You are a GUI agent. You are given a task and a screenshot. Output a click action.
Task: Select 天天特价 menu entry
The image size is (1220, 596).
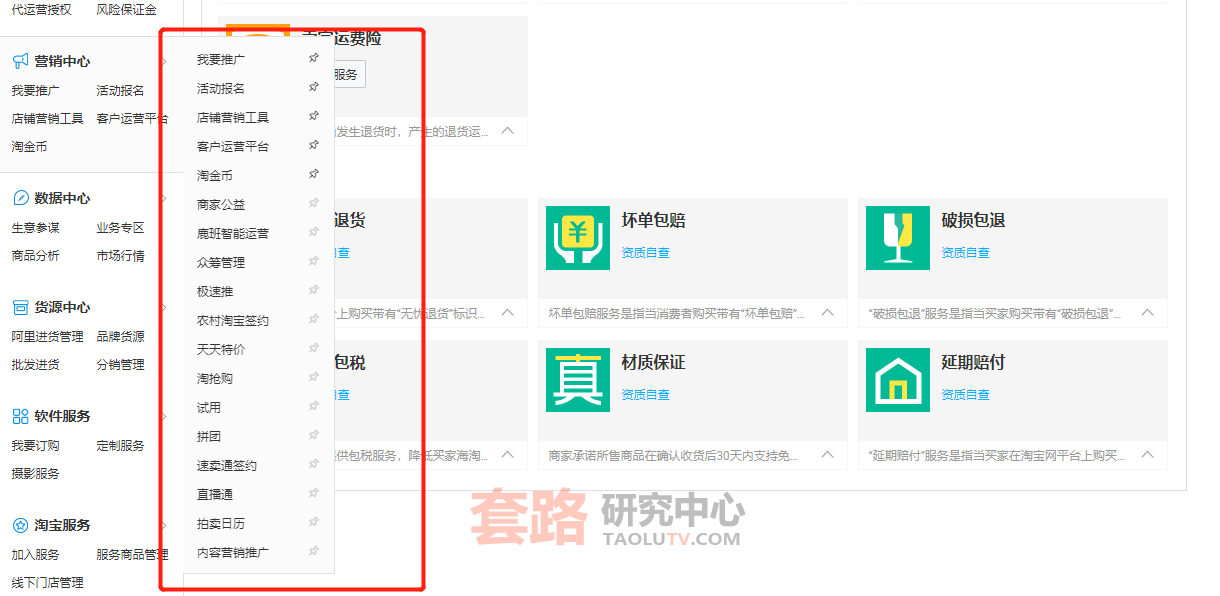pyautogui.click(x=221, y=350)
